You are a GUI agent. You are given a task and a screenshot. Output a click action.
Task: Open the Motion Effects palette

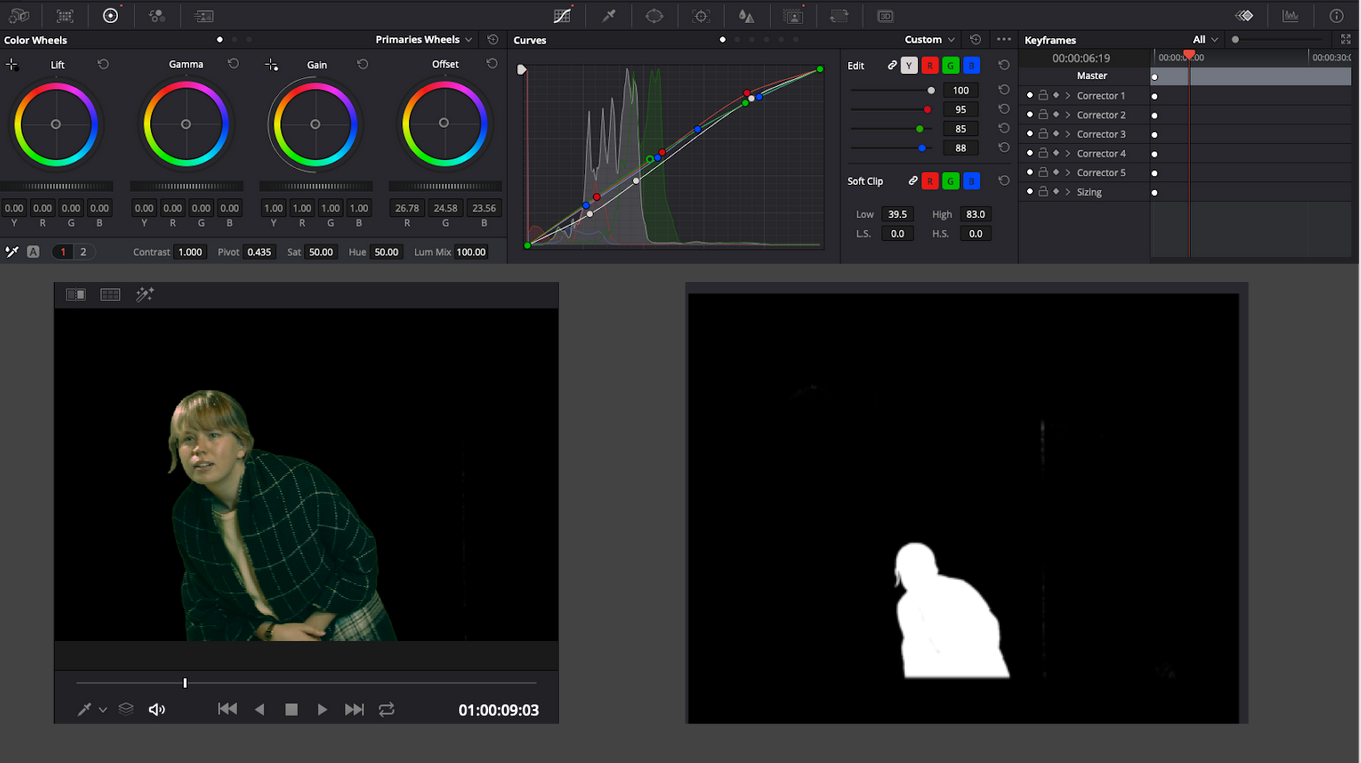click(204, 16)
